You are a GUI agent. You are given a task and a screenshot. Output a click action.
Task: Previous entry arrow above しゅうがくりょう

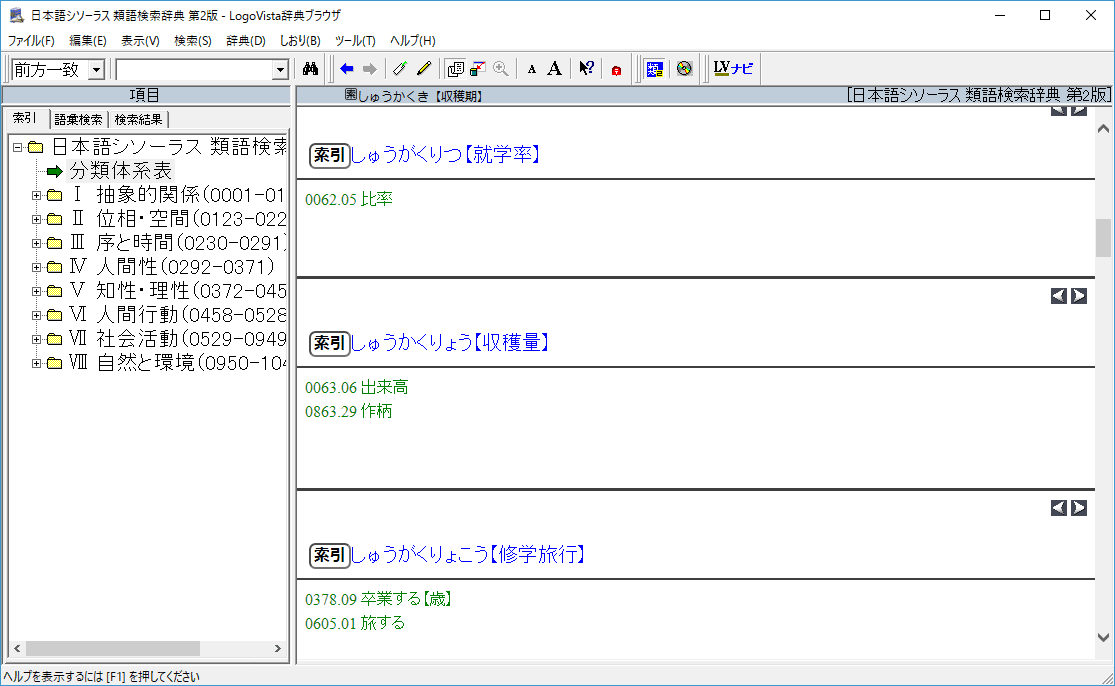1059,296
